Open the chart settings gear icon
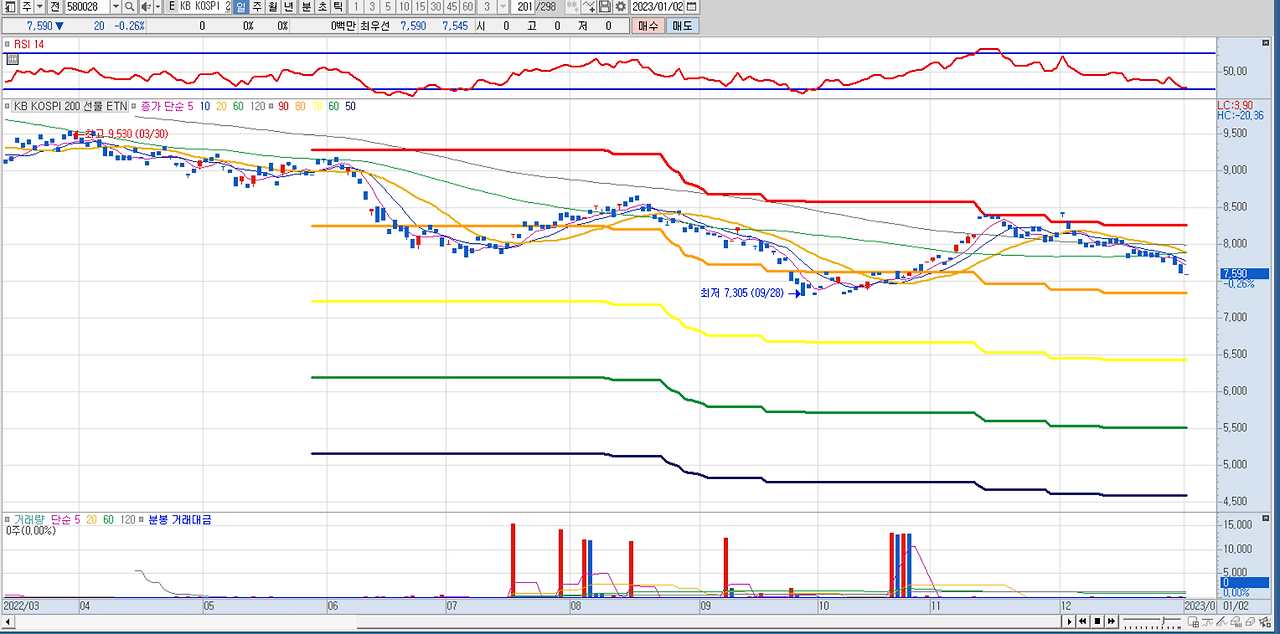 pos(621,6)
